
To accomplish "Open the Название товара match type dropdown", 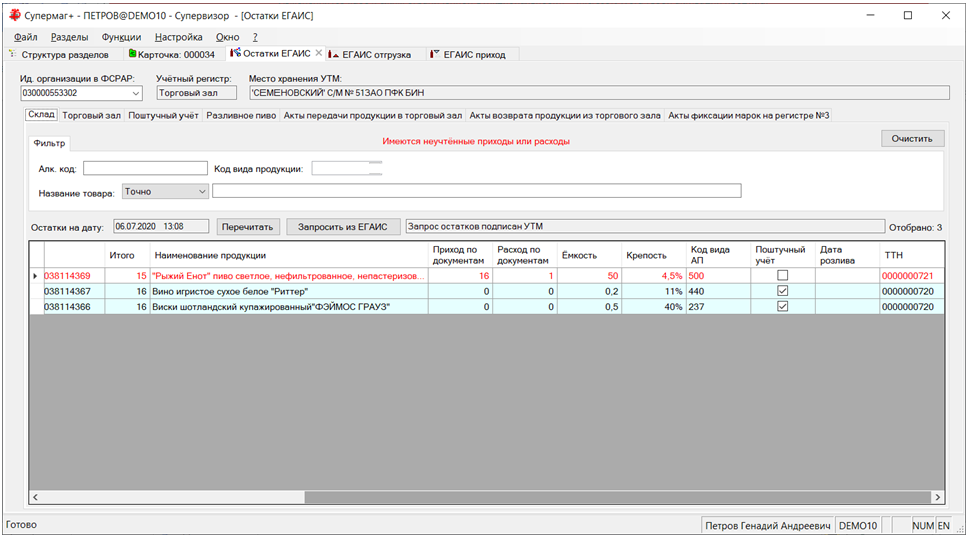I will coord(202,191).
